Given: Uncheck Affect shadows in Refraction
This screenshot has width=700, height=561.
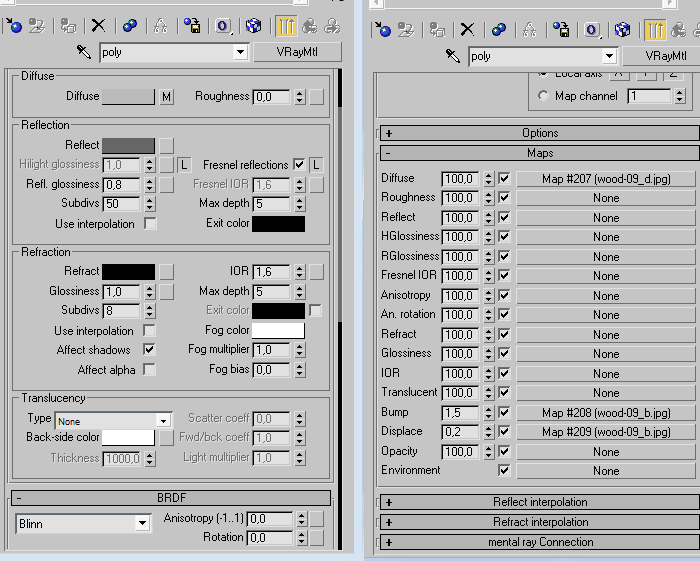Looking at the screenshot, I should click(149, 350).
